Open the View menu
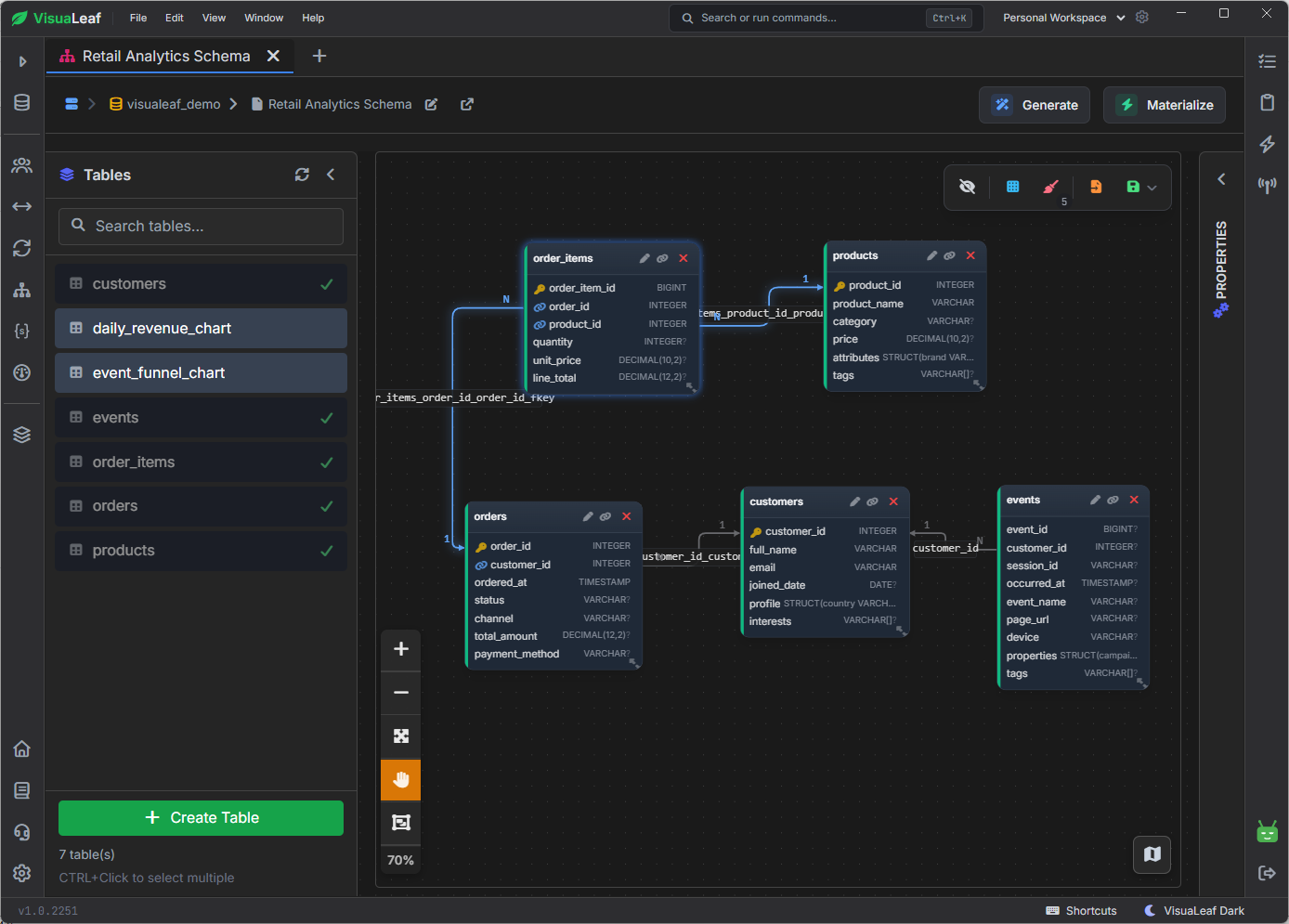This screenshot has width=1289, height=924. (x=214, y=18)
